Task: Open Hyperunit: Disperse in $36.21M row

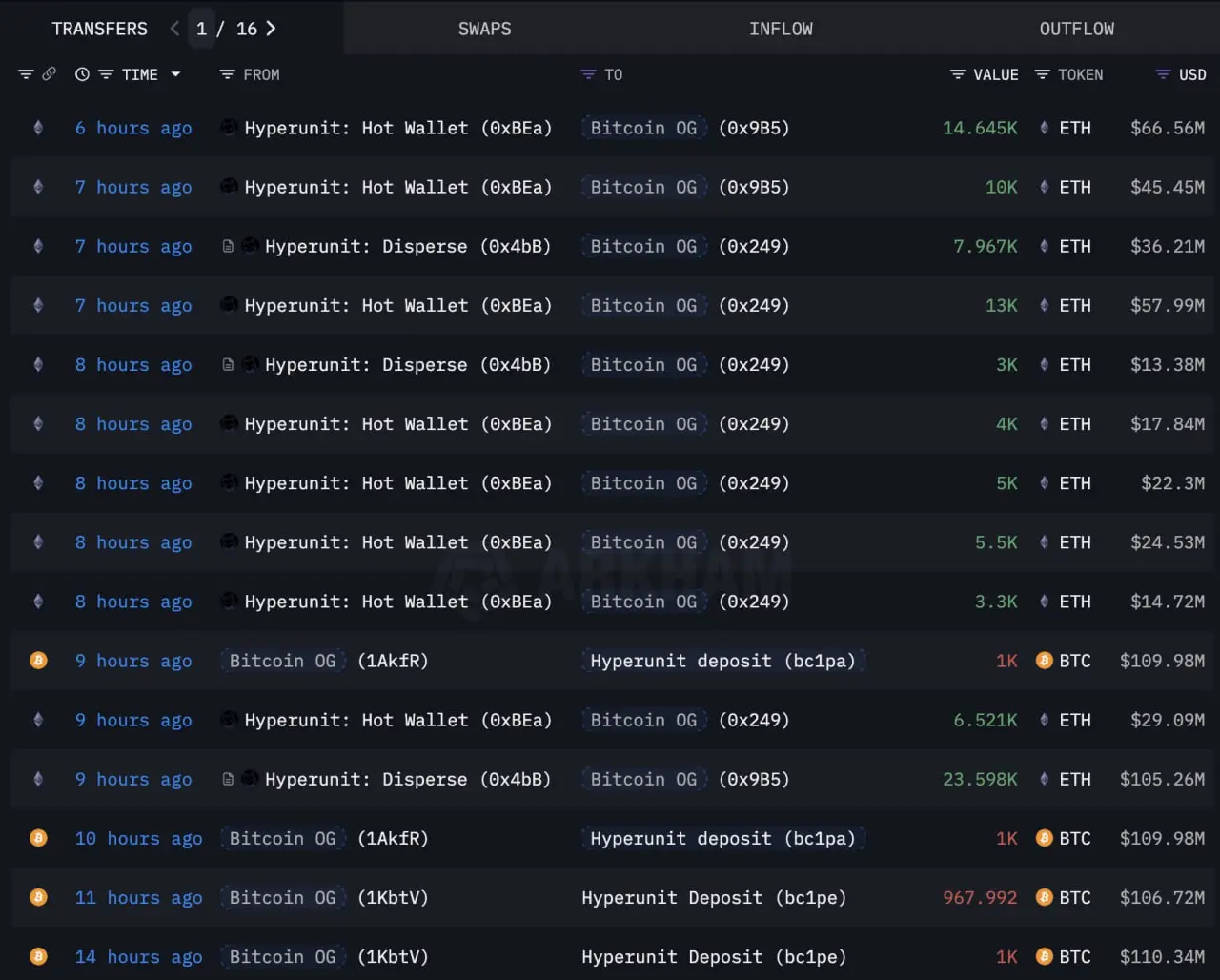Action: pos(408,246)
